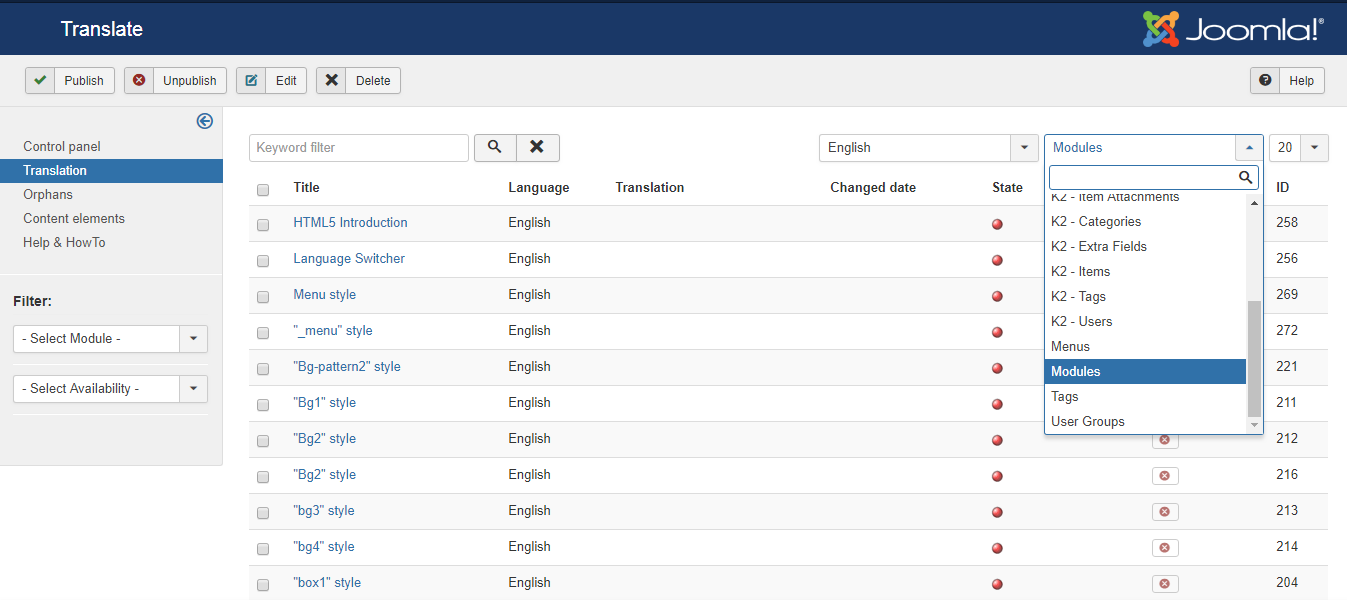Toggle the select-all checkbox in table header
Viewport: 1347px width, 600px height.
pyautogui.click(x=263, y=189)
